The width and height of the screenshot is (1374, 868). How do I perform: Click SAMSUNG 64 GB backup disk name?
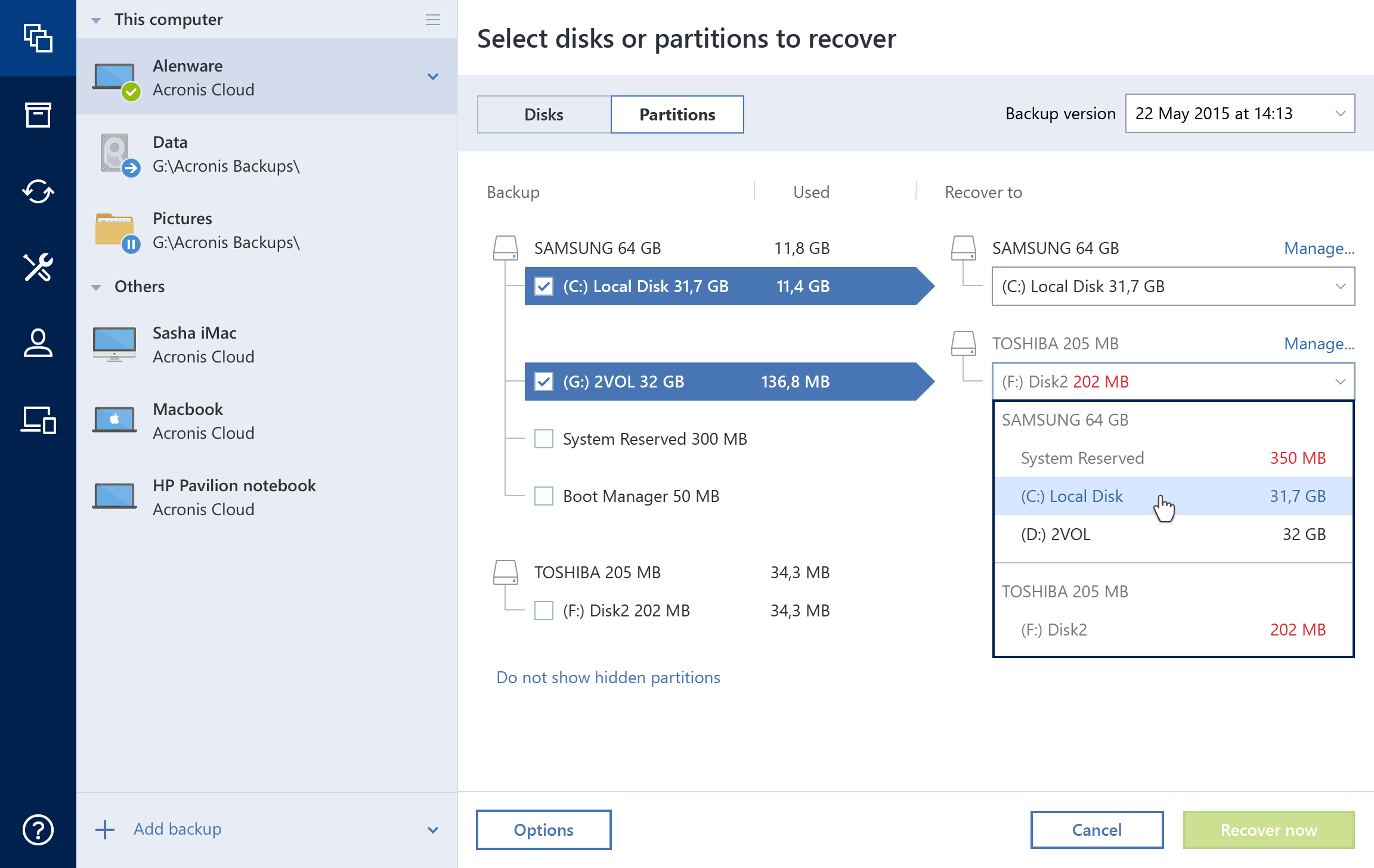[x=598, y=248]
